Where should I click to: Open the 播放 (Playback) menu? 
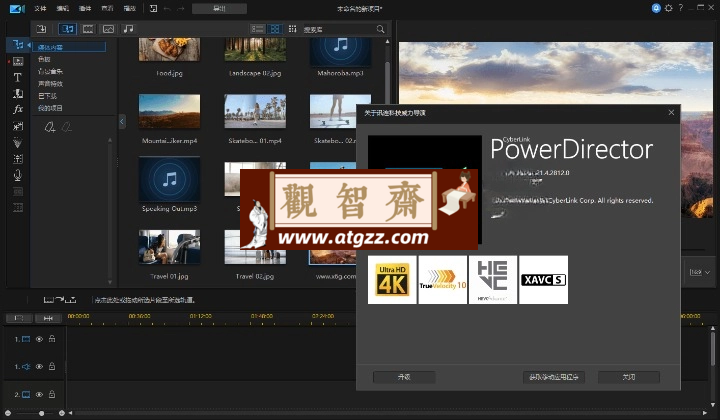(130, 8)
